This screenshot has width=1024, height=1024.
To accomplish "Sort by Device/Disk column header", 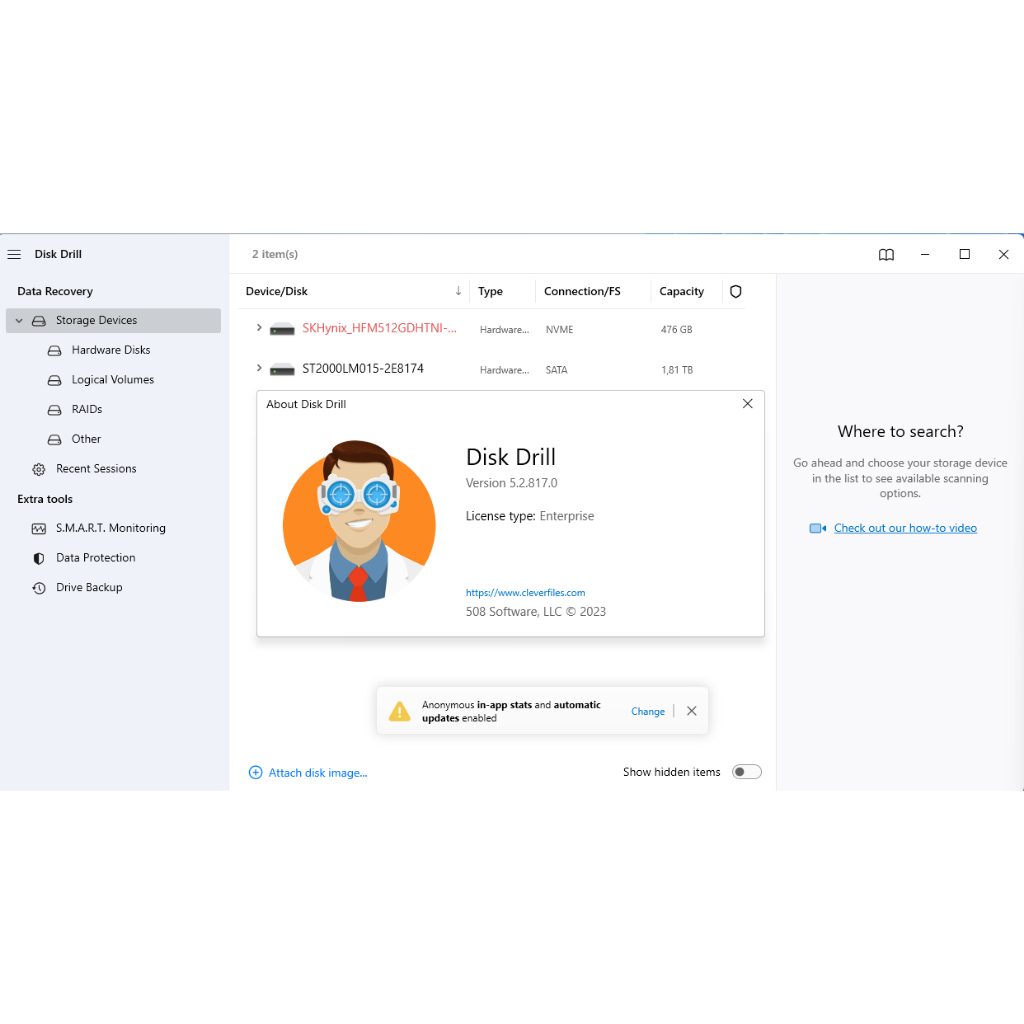I will pos(276,291).
